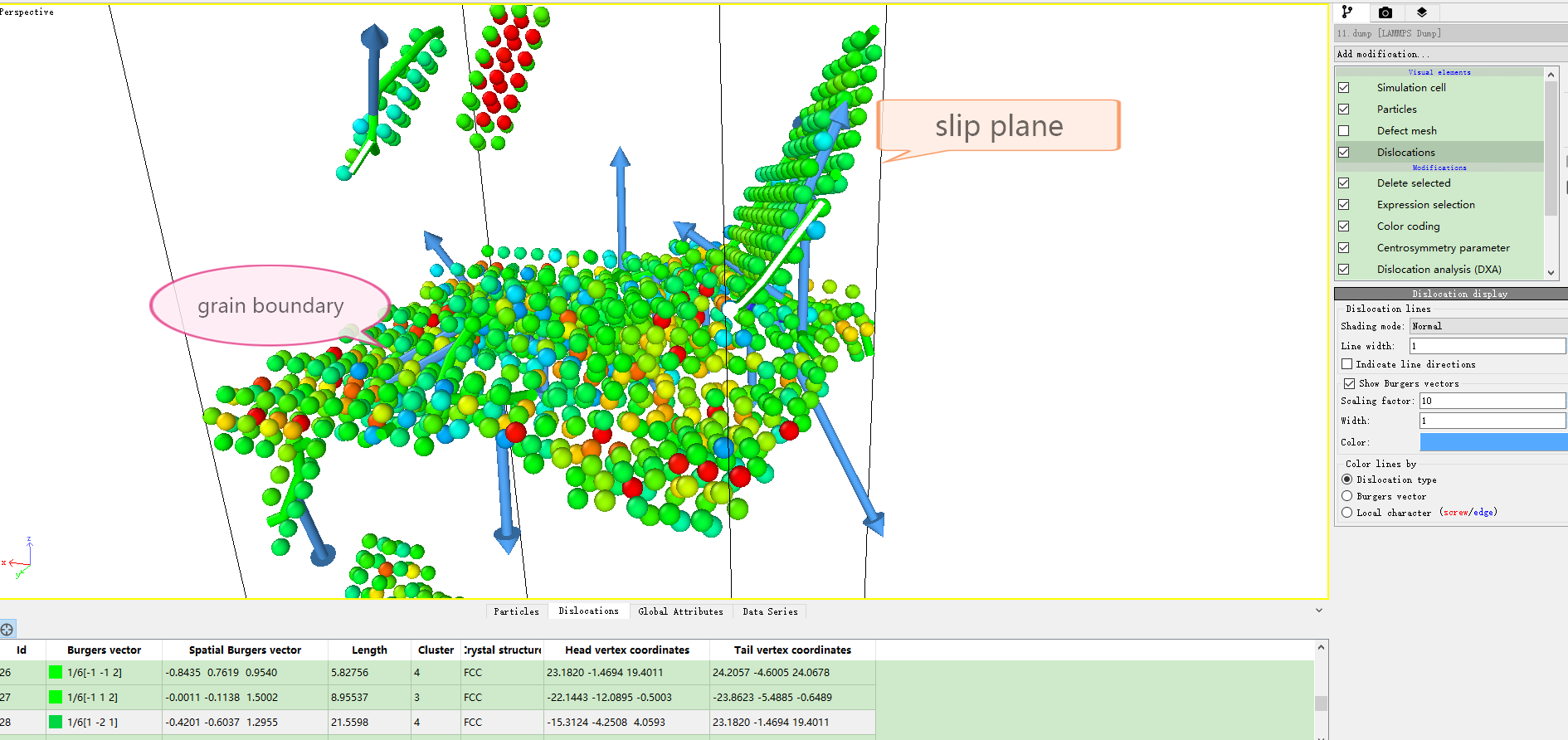1568x740 pixels.
Task: Click the chevron collapsing the data inspector
Action: (1319, 611)
